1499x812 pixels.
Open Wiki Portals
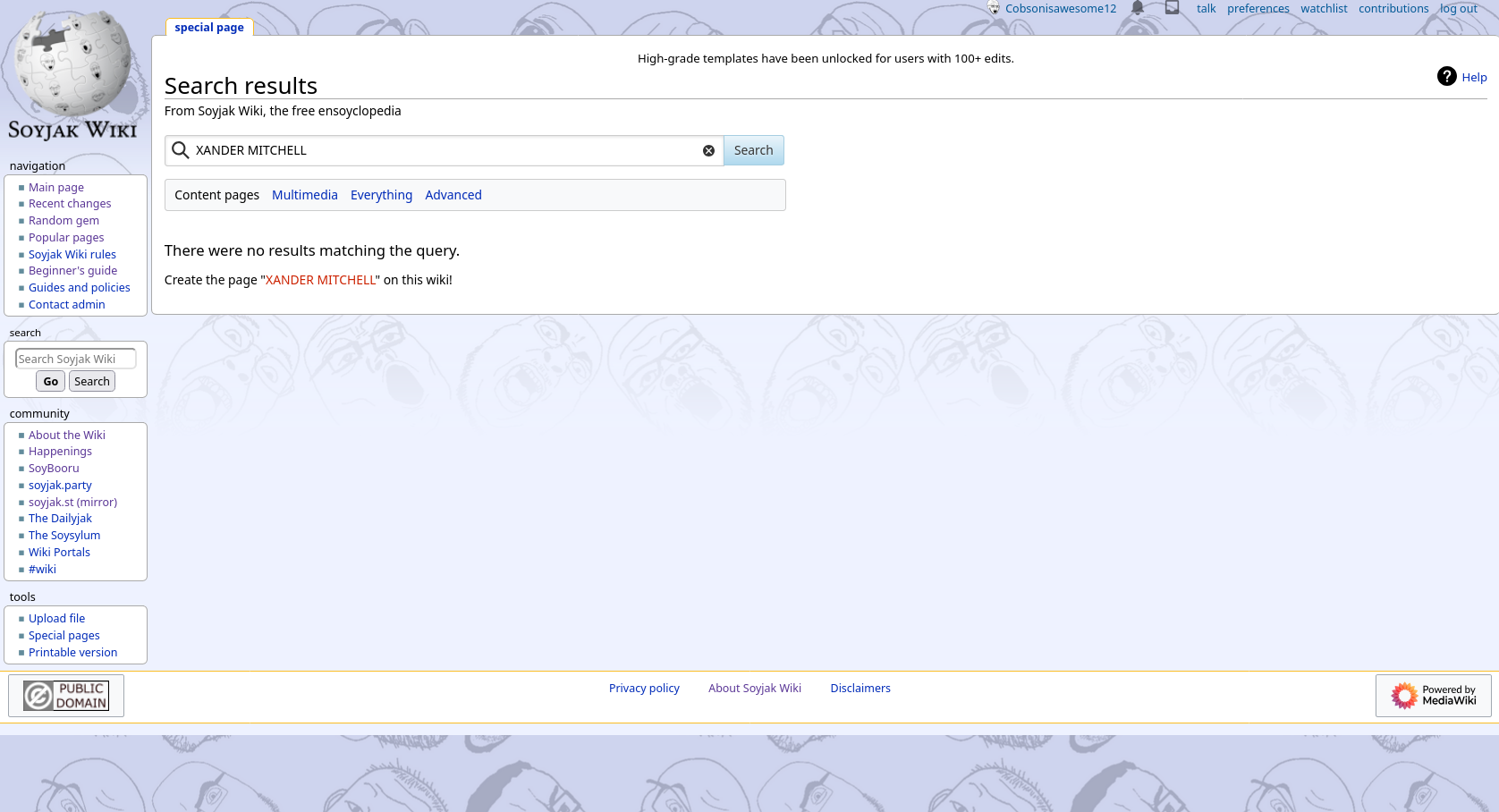[59, 553]
